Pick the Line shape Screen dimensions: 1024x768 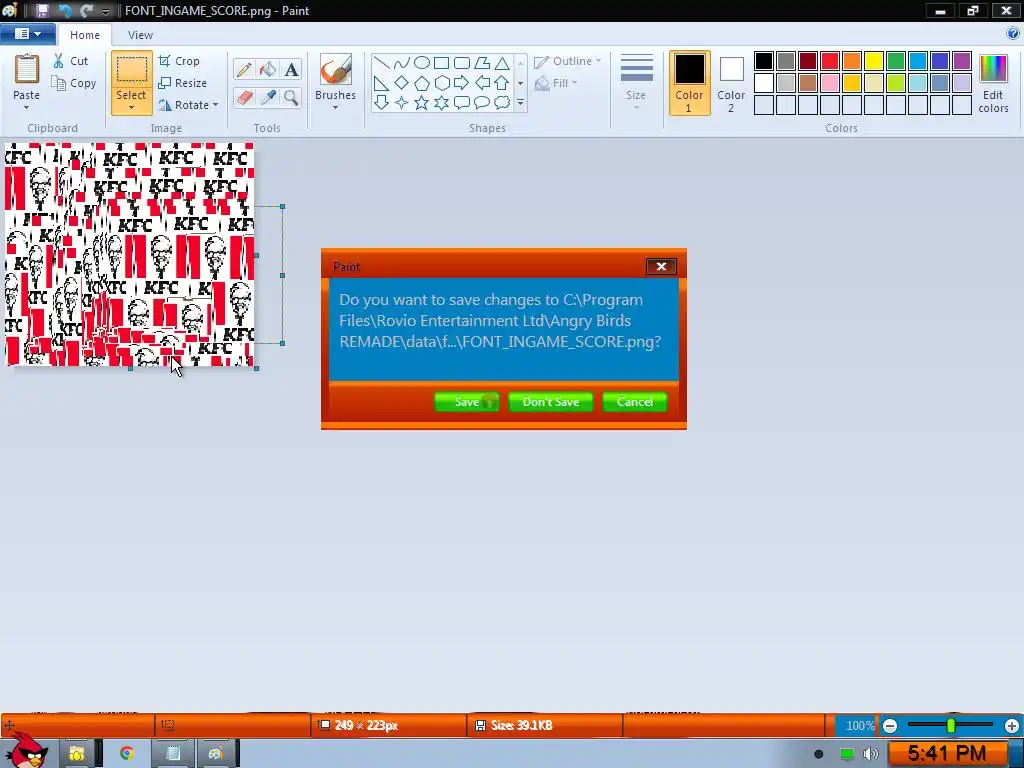[381, 63]
